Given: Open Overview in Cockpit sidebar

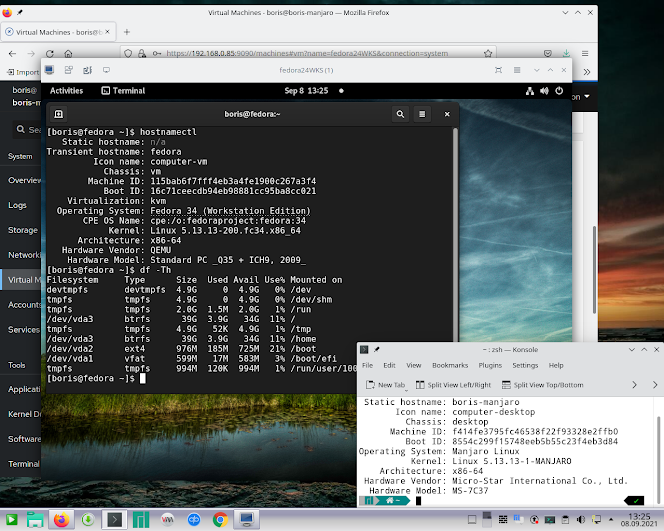Looking at the screenshot, I should [x=25, y=180].
